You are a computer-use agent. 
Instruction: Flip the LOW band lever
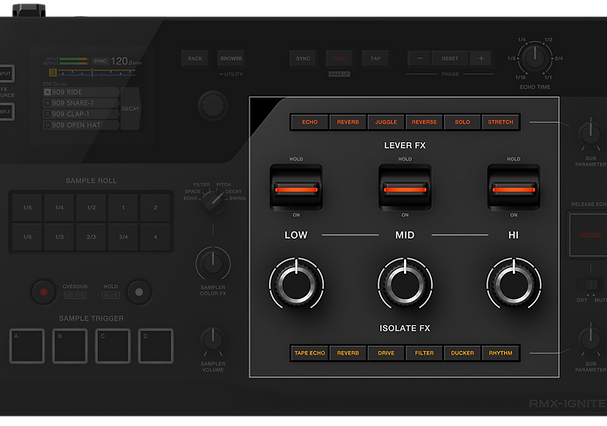pyautogui.click(x=296, y=187)
